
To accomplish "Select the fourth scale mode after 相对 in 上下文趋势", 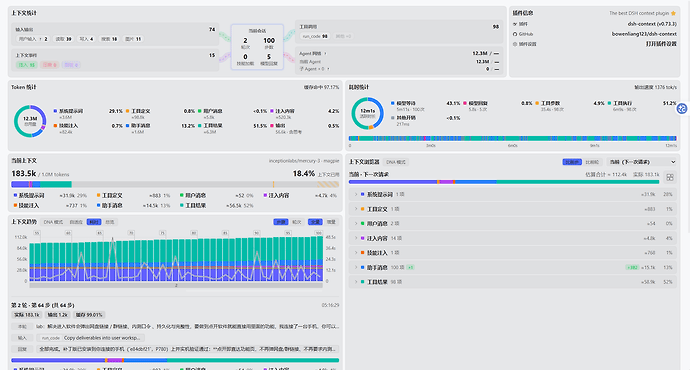I will [x=110, y=222].
